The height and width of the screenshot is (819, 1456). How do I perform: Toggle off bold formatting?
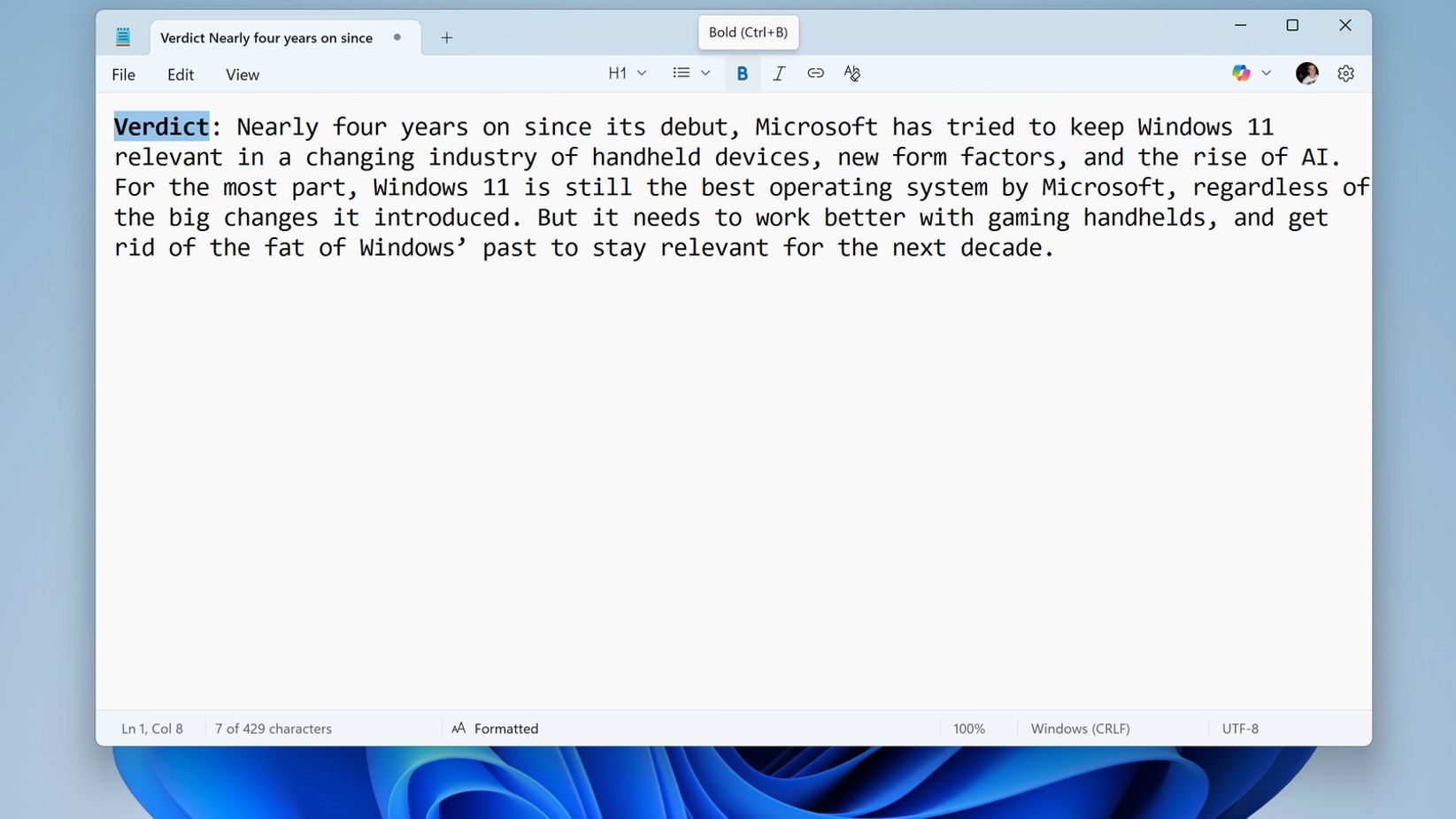point(742,73)
